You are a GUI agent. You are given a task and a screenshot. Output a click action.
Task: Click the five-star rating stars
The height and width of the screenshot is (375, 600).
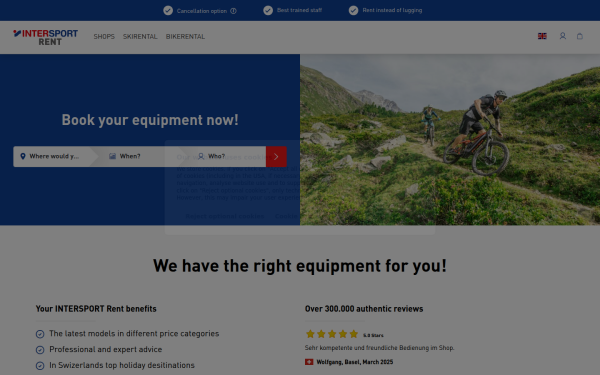coord(332,334)
